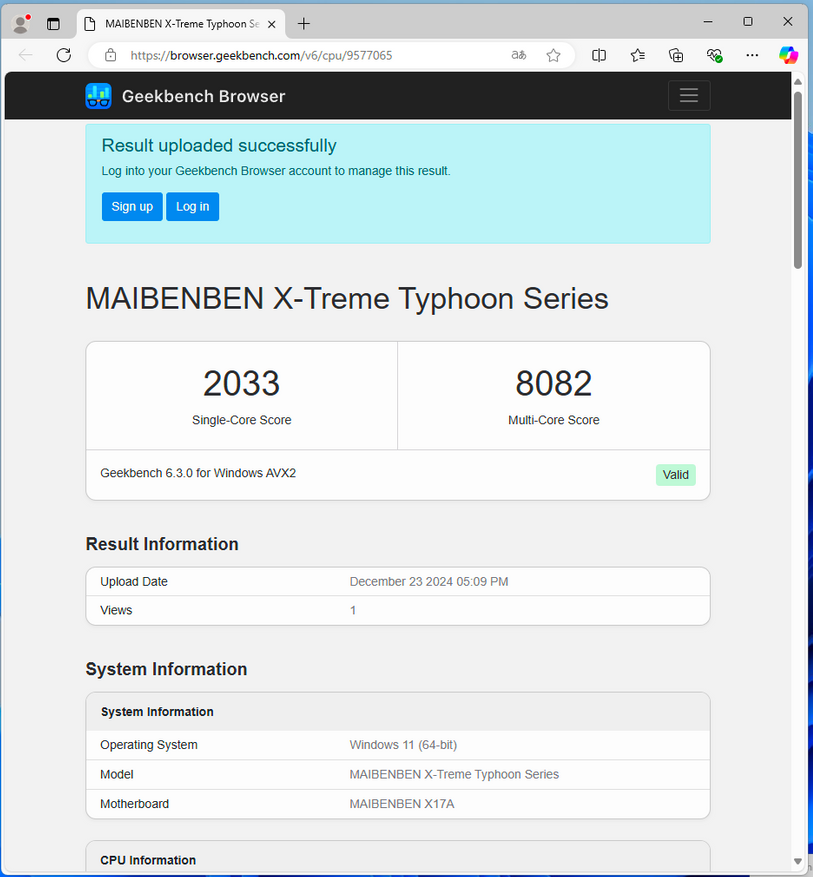Open the tab actions menu icon
This screenshot has height=877, width=813.
(x=53, y=24)
